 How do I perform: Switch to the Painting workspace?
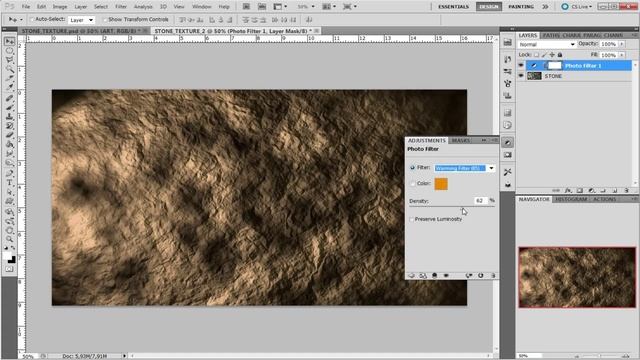521,7
